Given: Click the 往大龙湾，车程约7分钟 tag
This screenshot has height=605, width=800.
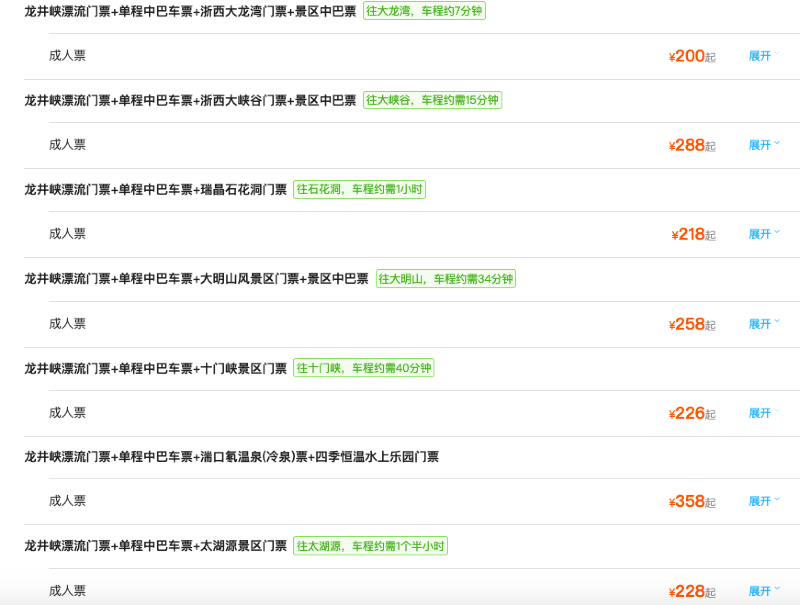Looking at the screenshot, I should pyautogui.click(x=424, y=11).
